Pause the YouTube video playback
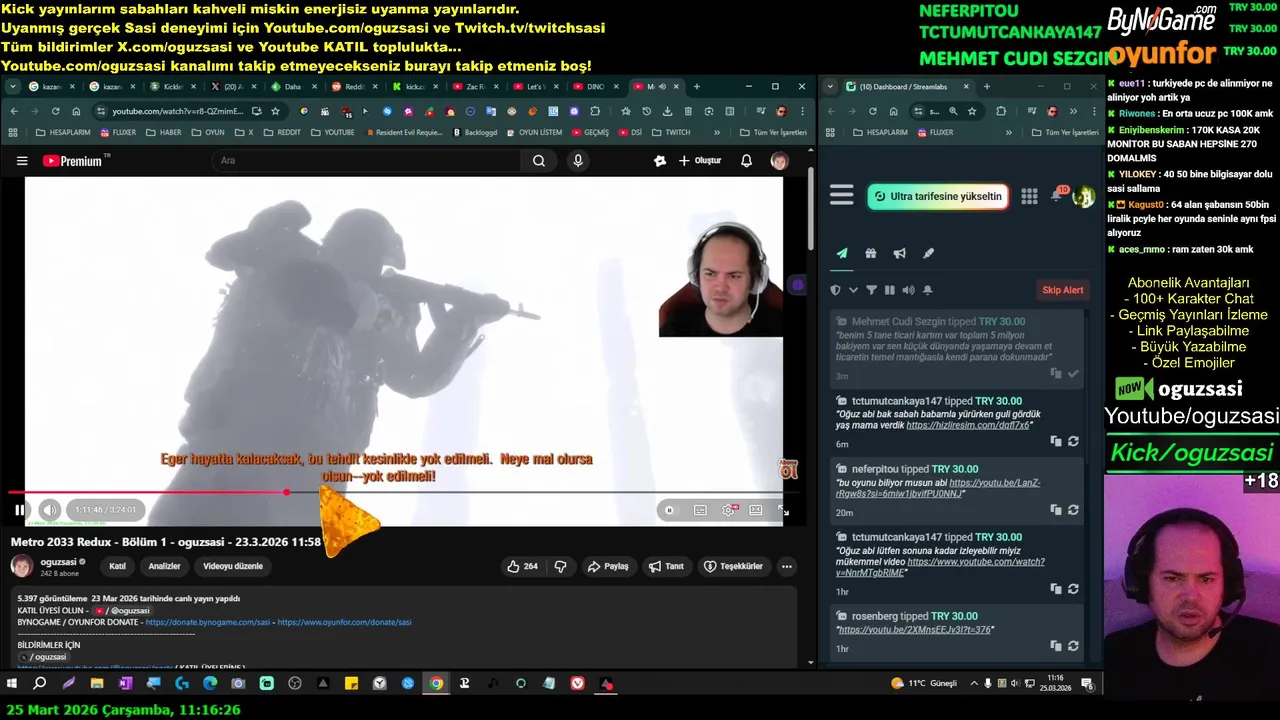The image size is (1280, 720). [x=20, y=510]
